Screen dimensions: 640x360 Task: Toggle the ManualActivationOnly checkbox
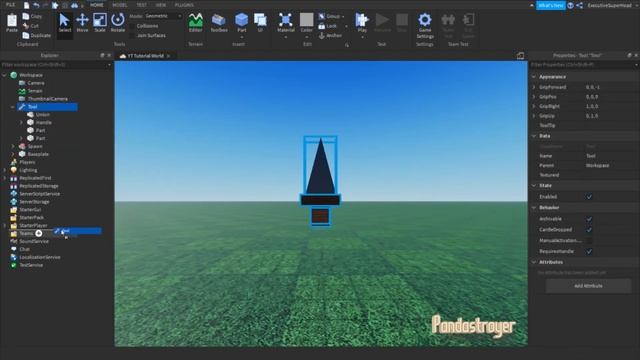click(x=589, y=240)
